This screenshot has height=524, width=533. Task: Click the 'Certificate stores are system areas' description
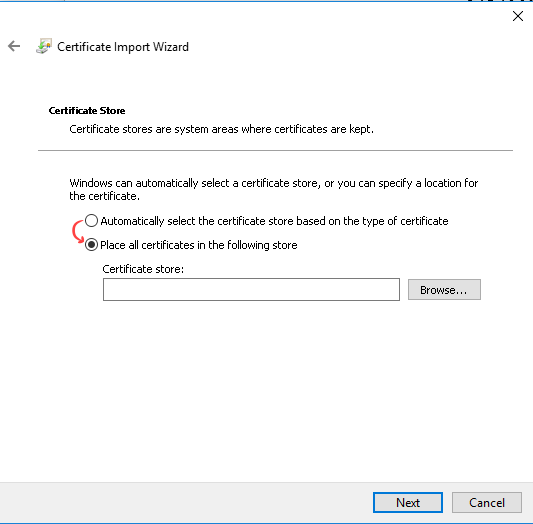(221, 129)
